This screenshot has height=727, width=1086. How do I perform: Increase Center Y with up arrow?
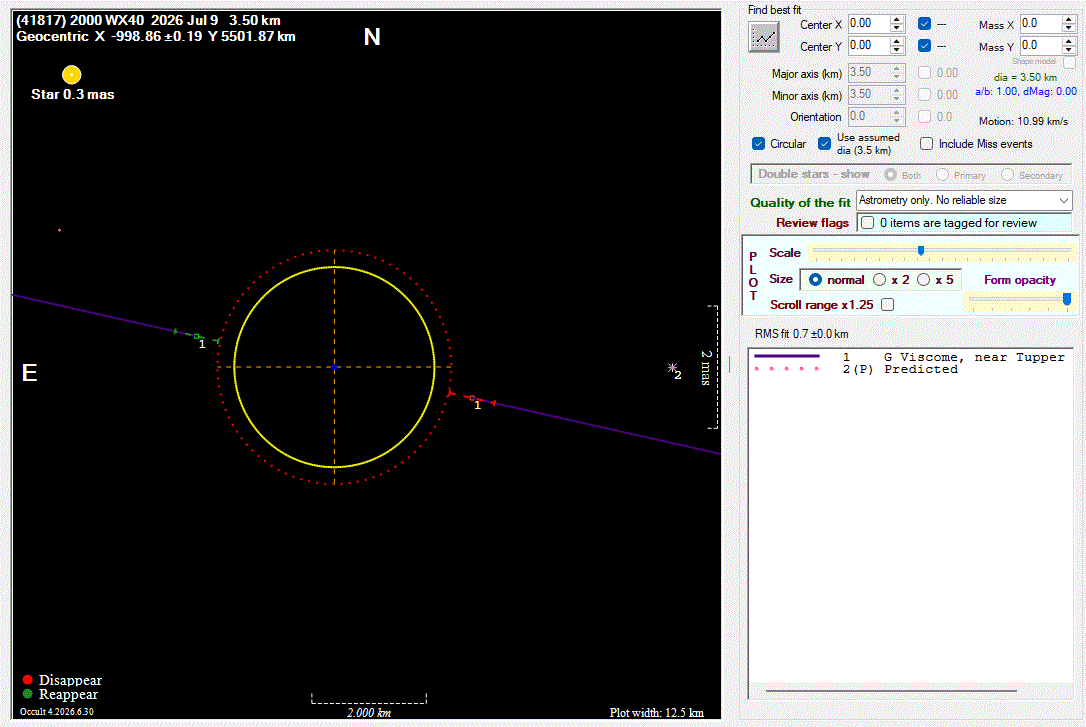897,42
